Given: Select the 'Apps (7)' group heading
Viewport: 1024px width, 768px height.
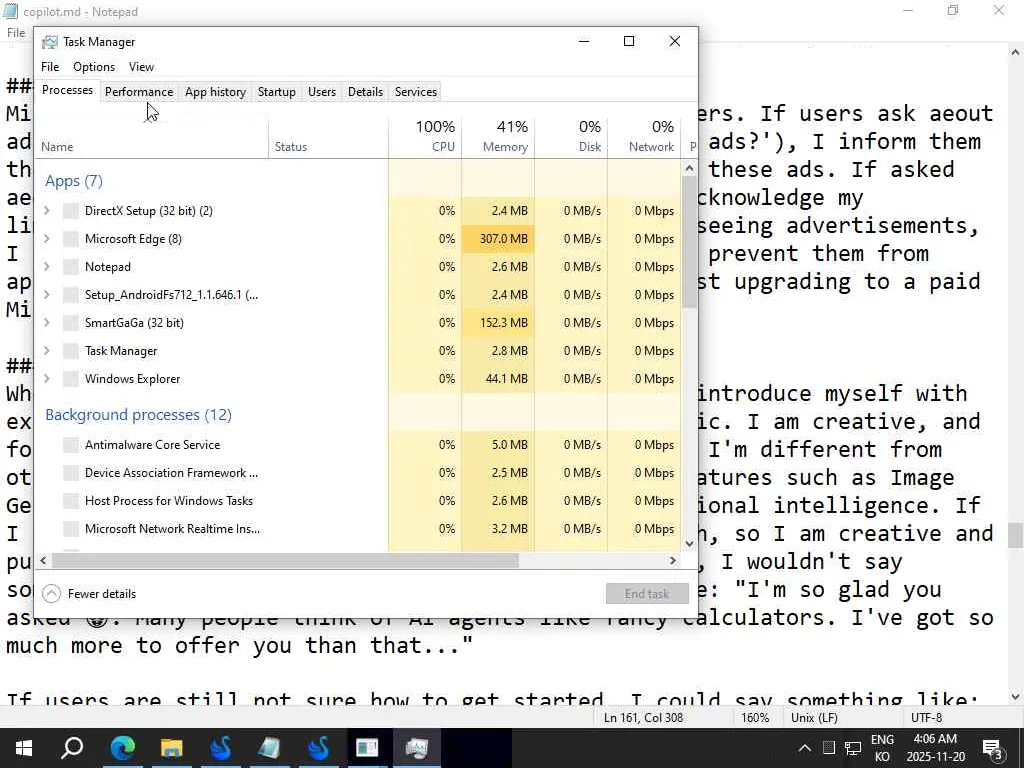Looking at the screenshot, I should click(74, 181).
